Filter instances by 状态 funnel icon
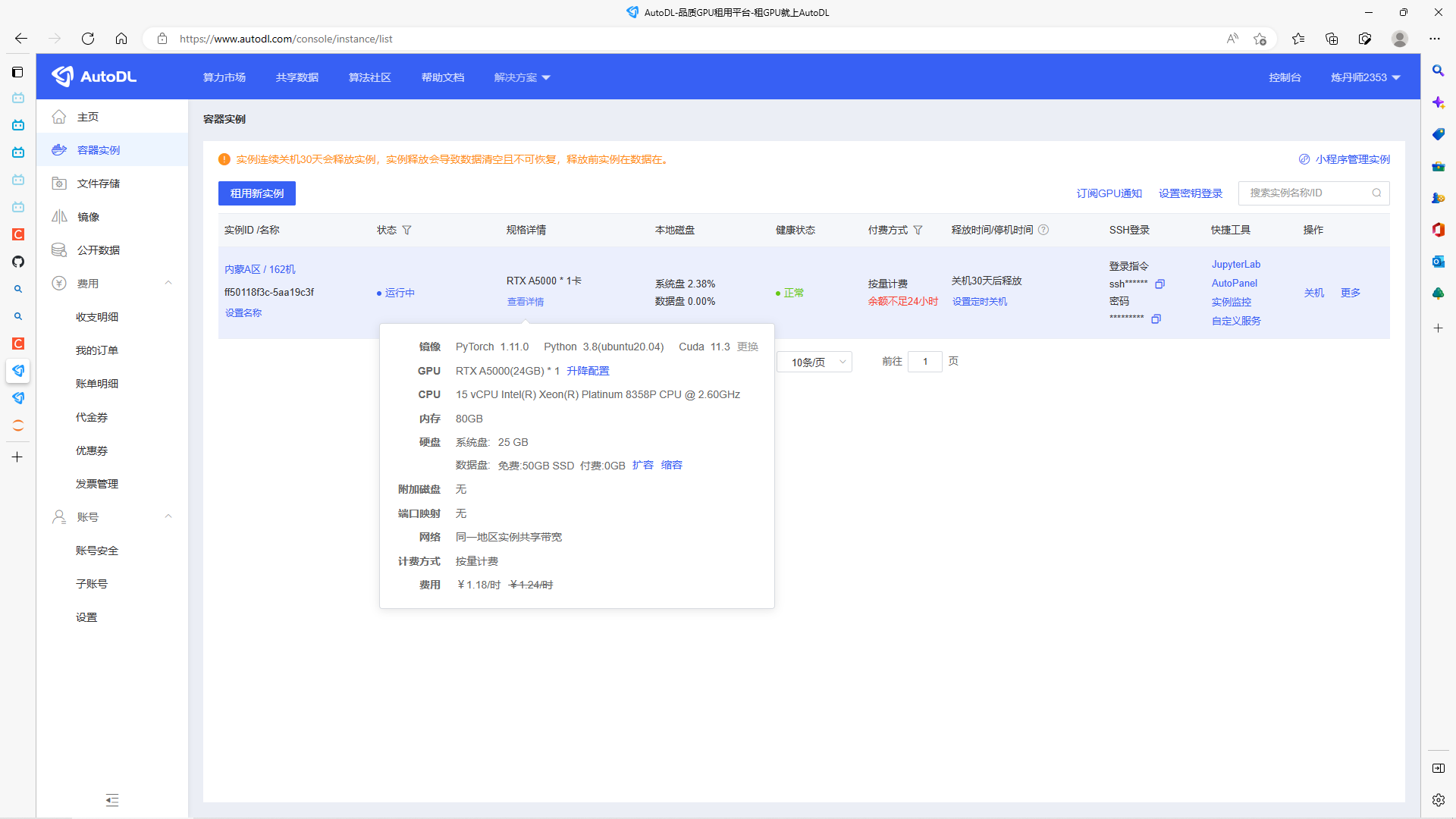The height and width of the screenshot is (819, 1456). click(x=406, y=230)
